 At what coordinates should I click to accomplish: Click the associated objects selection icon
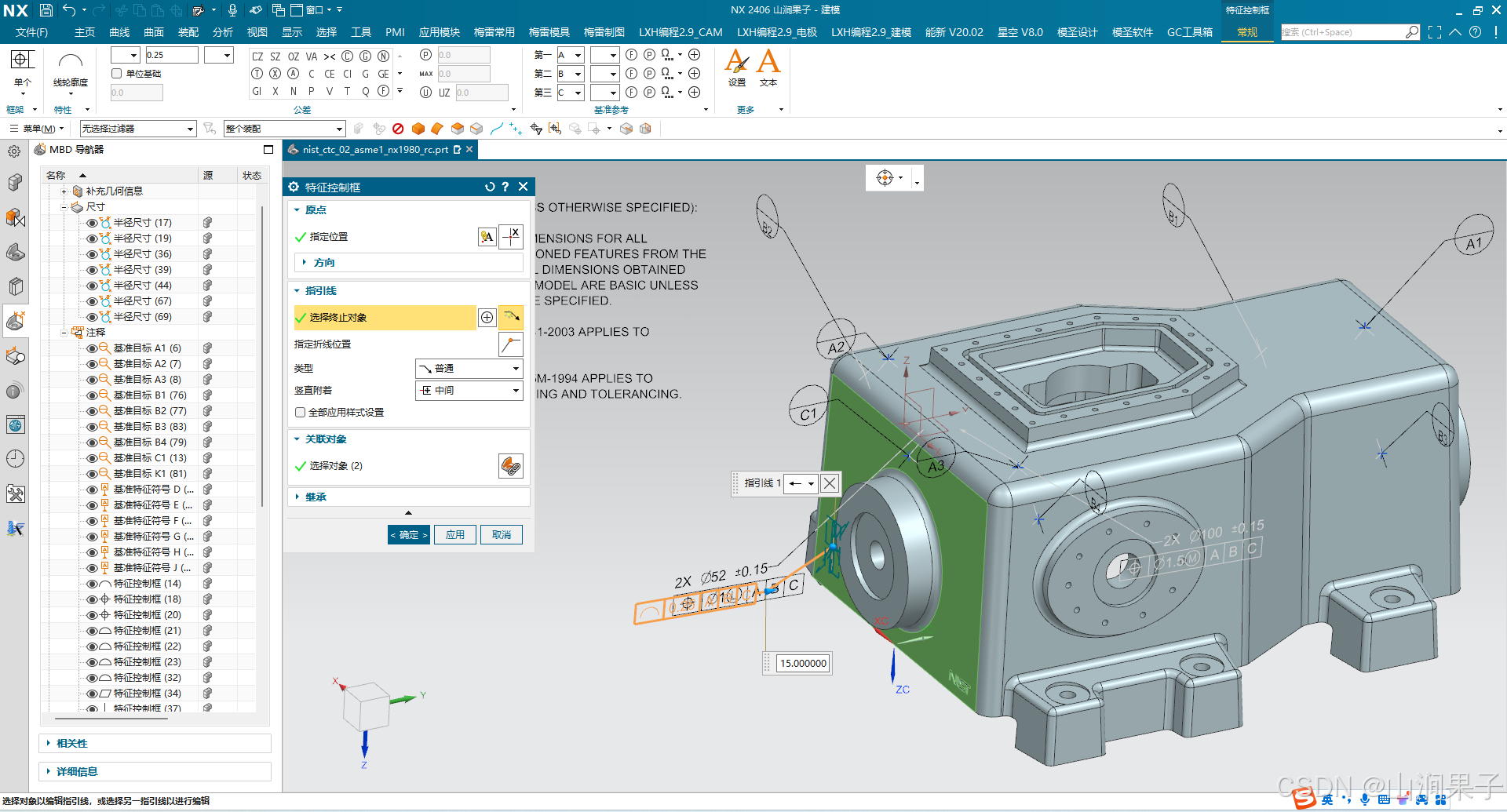(x=511, y=466)
